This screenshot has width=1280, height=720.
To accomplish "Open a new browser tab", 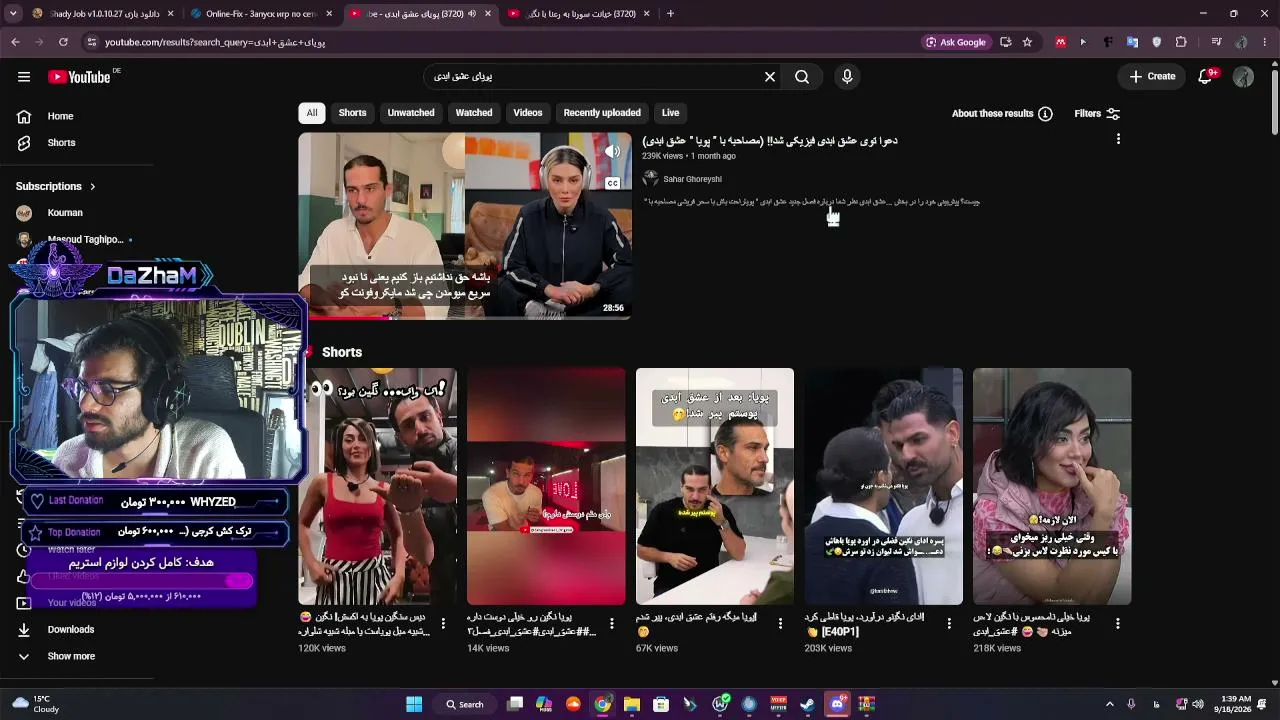I will [x=670, y=14].
